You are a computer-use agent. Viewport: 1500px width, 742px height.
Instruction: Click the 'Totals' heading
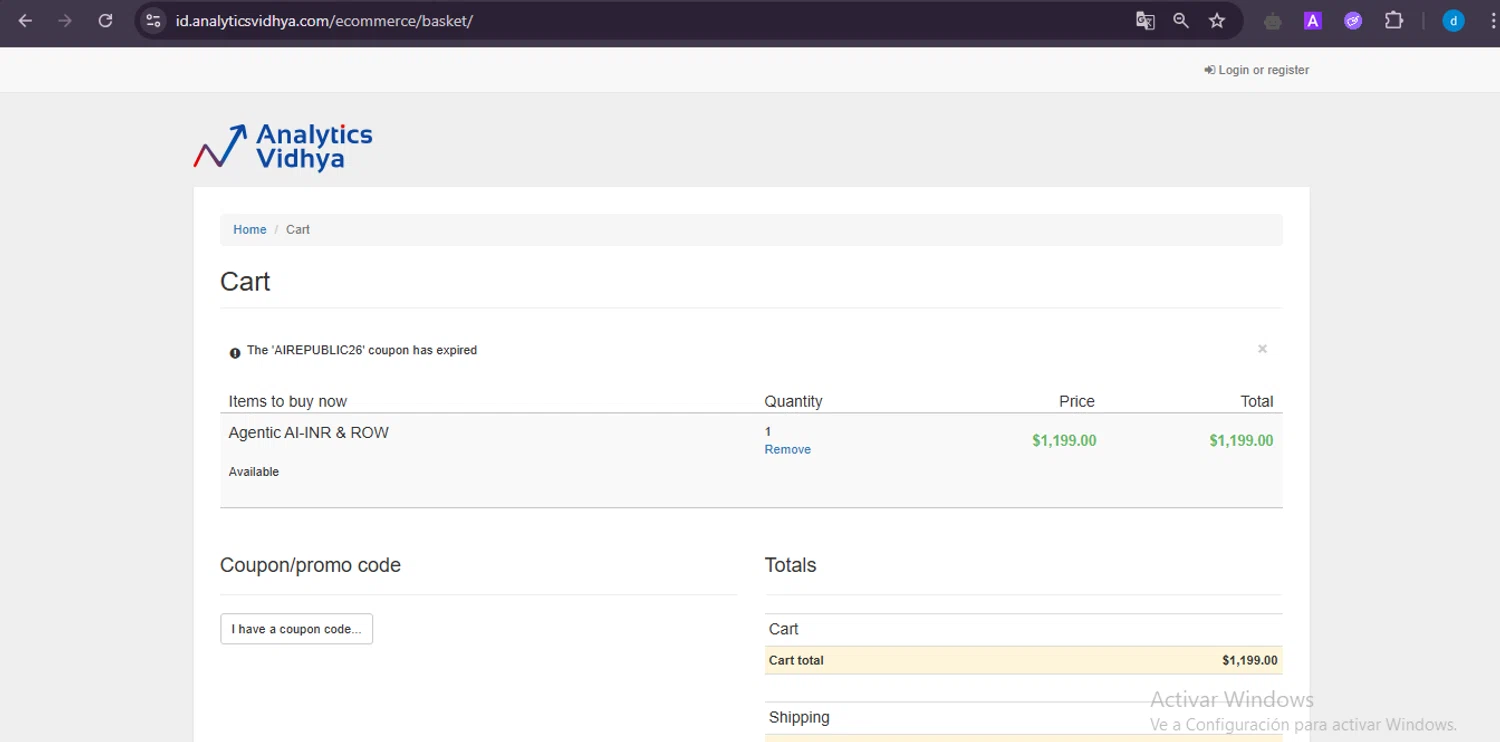pos(790,566)
